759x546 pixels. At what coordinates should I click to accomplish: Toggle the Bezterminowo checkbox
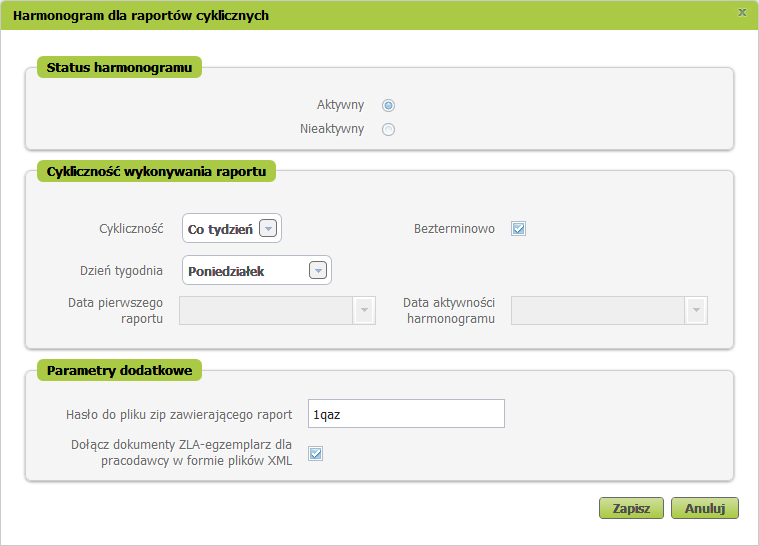518,228
